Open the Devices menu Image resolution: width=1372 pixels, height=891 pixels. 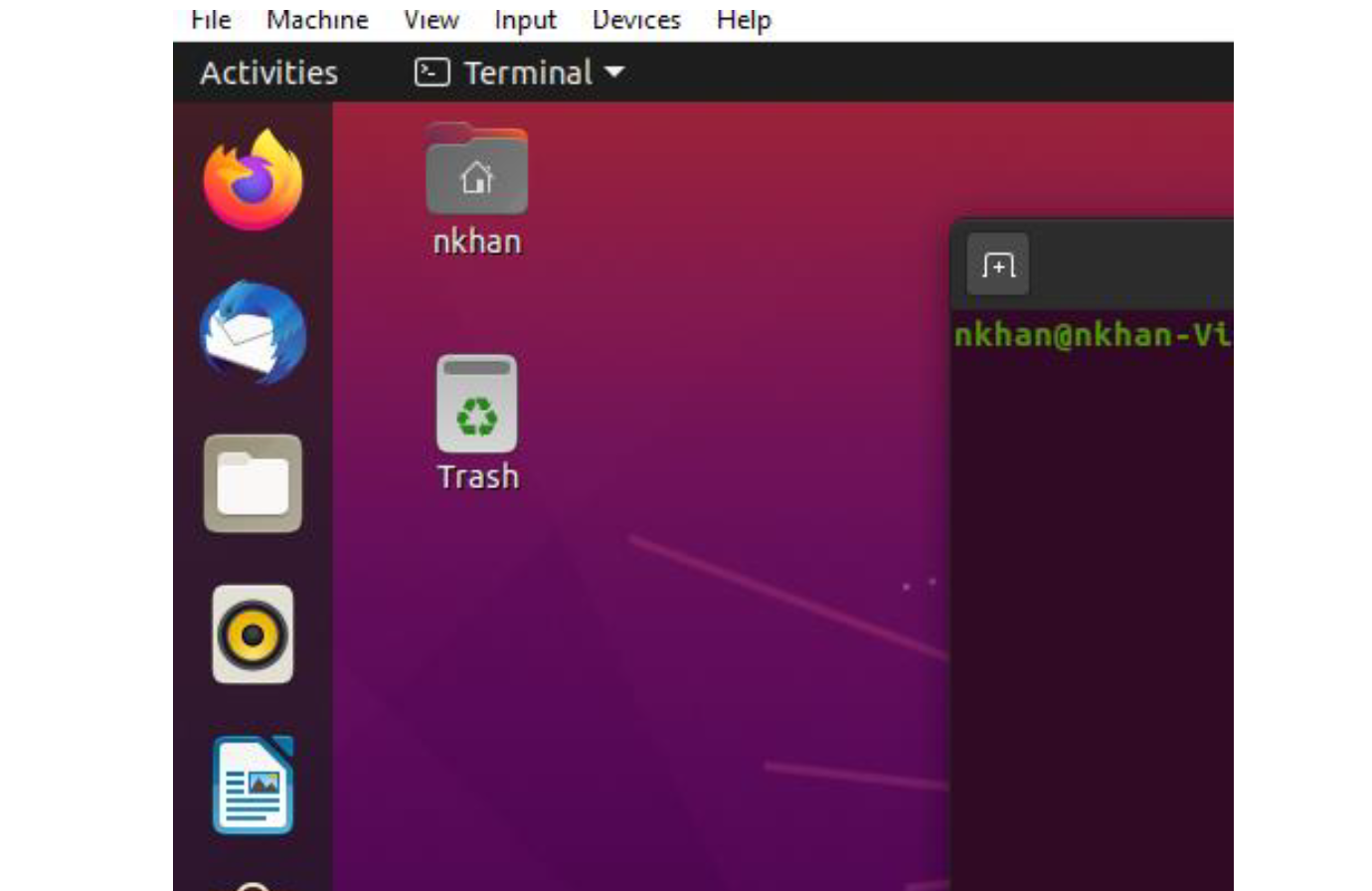(636, 20)
